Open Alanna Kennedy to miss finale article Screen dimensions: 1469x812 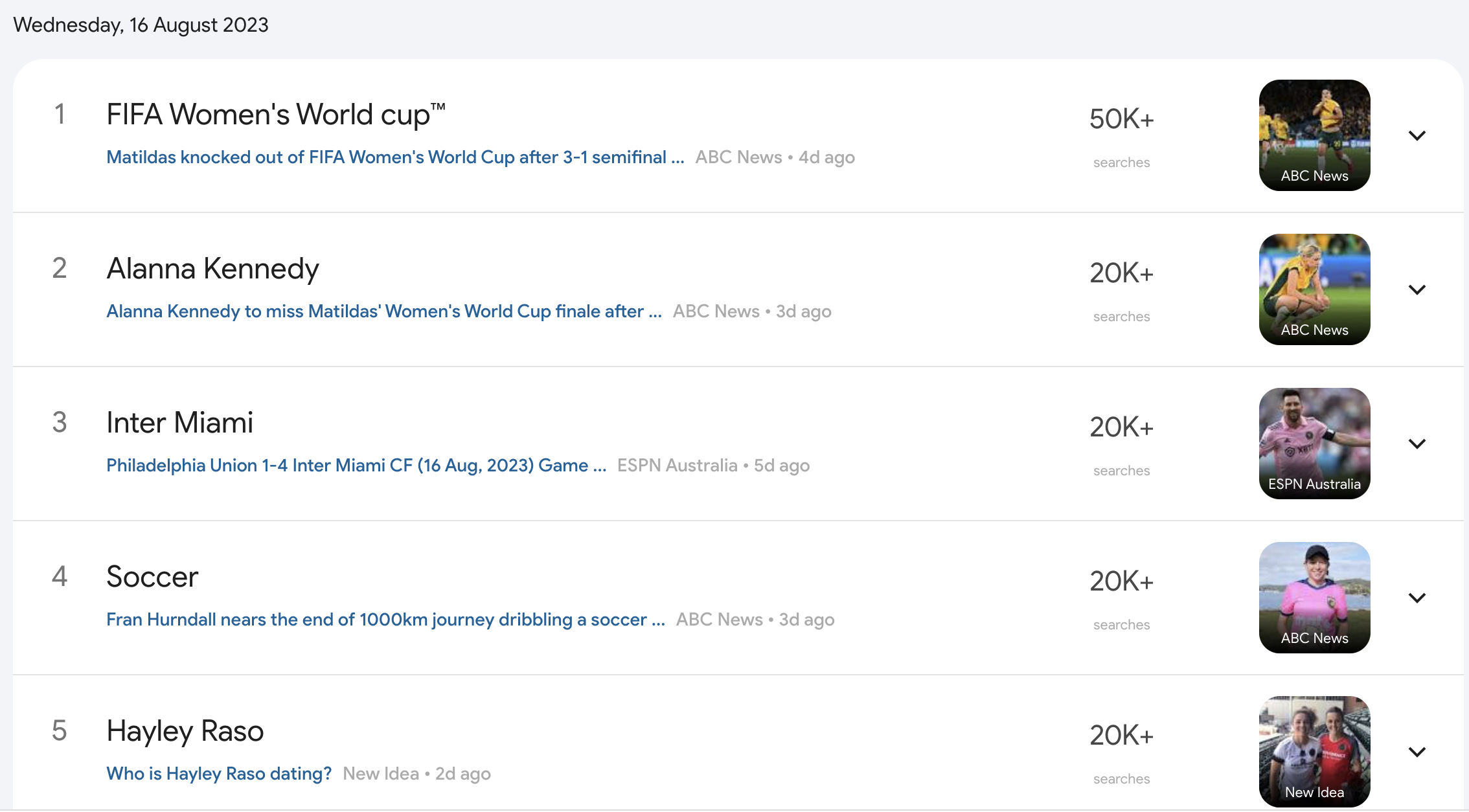[384, 311]
